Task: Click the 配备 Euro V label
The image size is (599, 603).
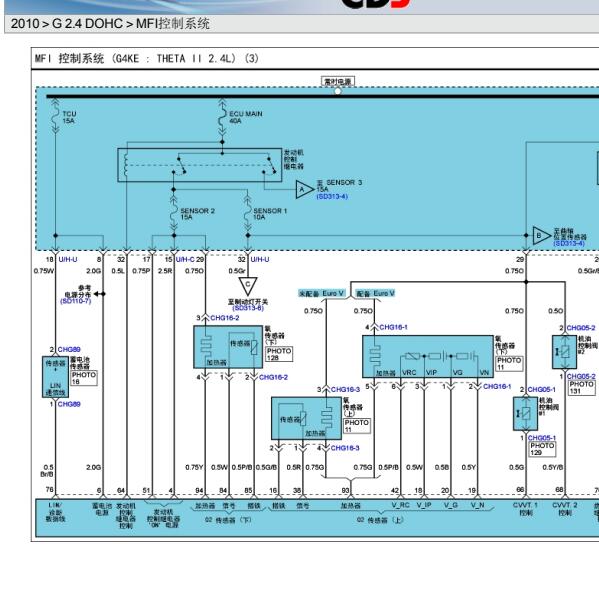Action: pyautogui.click(x=375, y=293)
